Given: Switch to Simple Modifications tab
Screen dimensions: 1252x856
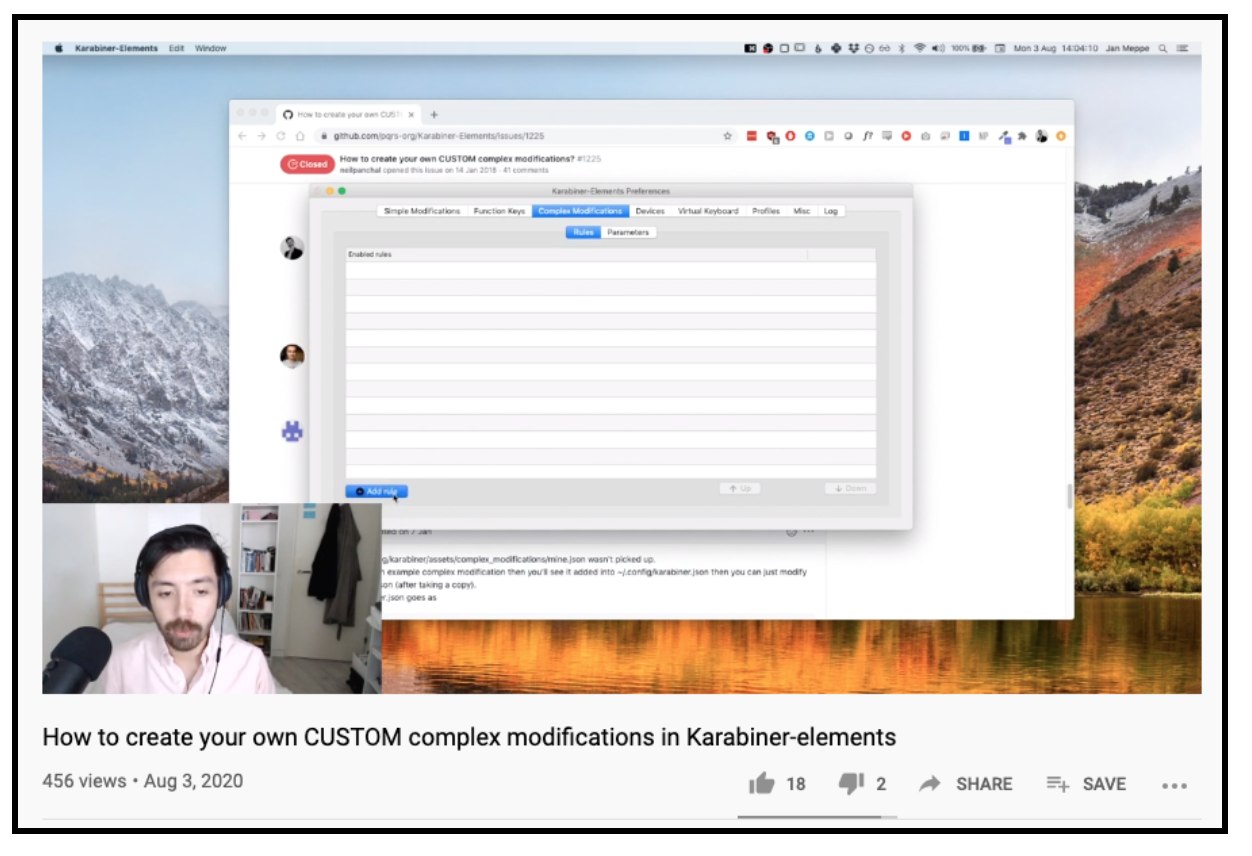Looking at the screenshot, I should coord(422,211).
